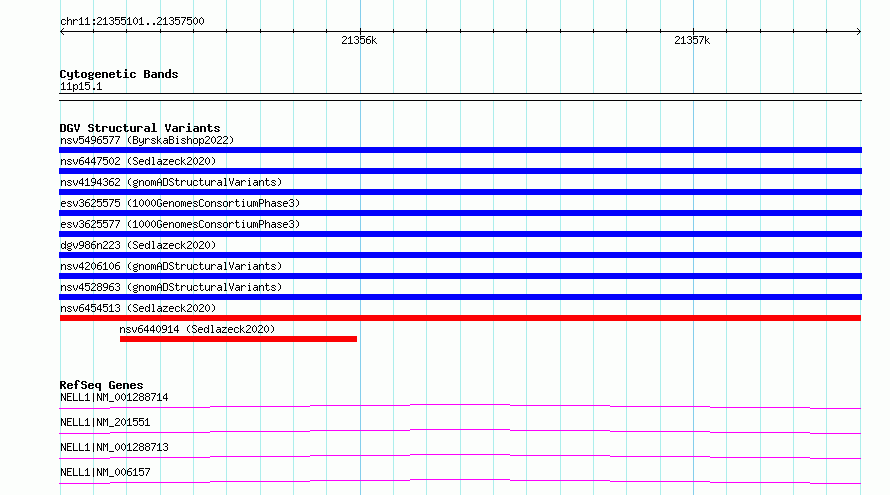Open variant label esv3625577 (1000GenomesConsortiumPhase3)
890x495 pixels.
(x=180, y=224)
